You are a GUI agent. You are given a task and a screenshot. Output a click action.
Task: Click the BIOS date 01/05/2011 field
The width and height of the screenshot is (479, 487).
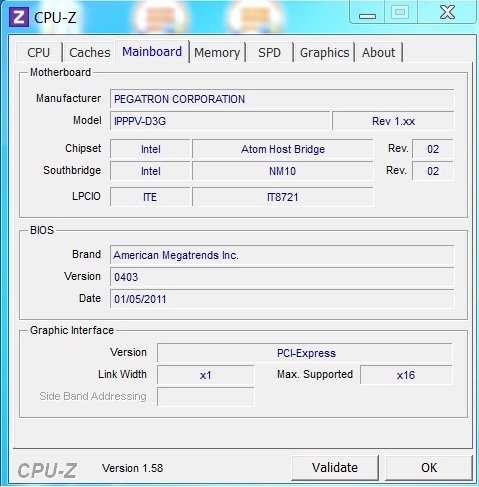click(282, 299)
